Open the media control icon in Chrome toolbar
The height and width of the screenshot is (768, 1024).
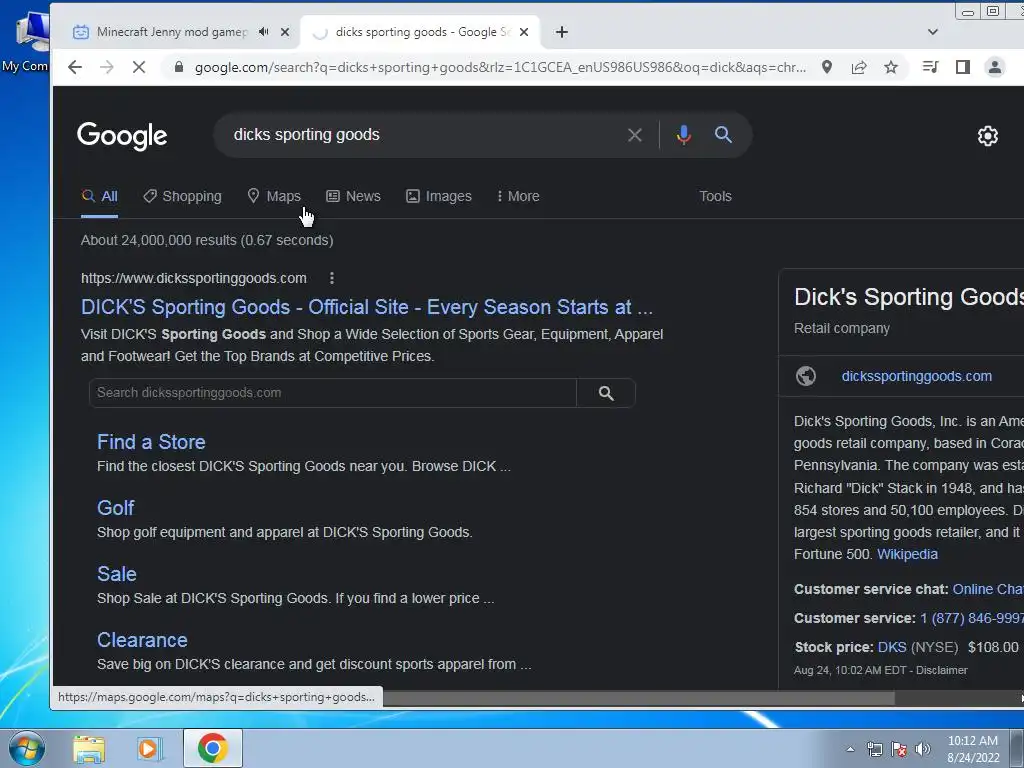click(x=930, y=67)
